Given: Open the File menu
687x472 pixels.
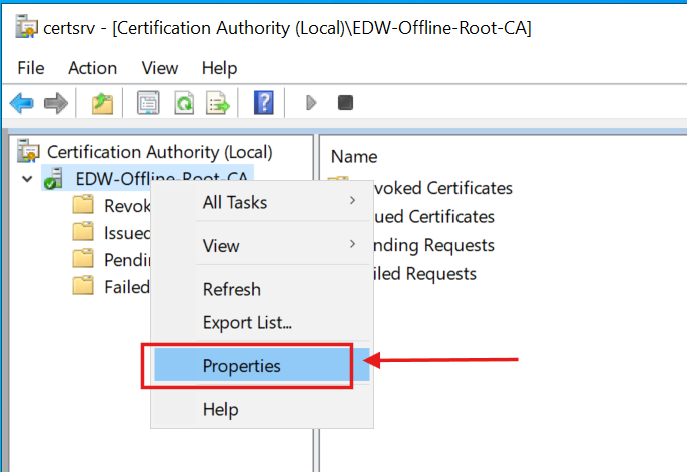Looking at the screenshot, I should pyautogui.click(x=31, y=68).
